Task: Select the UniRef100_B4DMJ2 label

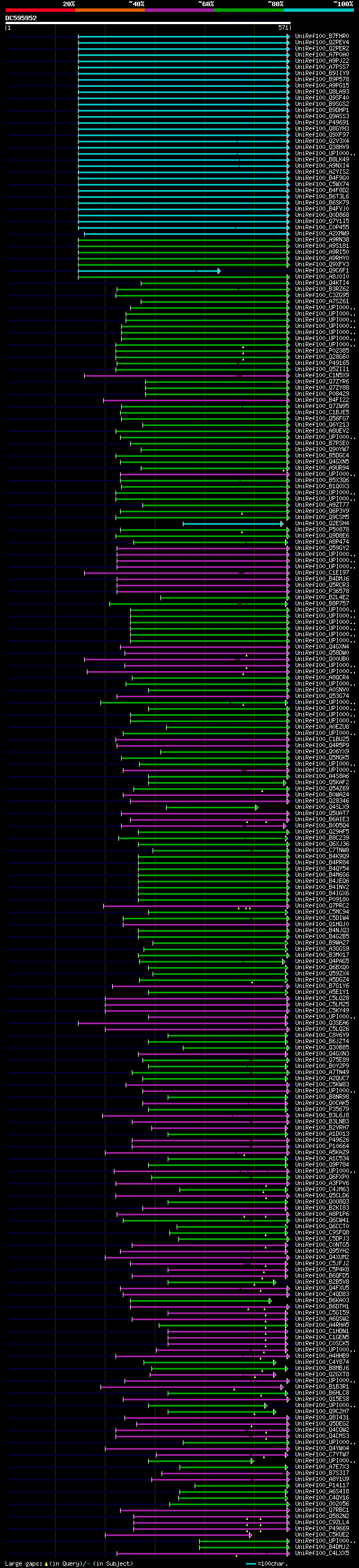Action: coord(323,1547)
